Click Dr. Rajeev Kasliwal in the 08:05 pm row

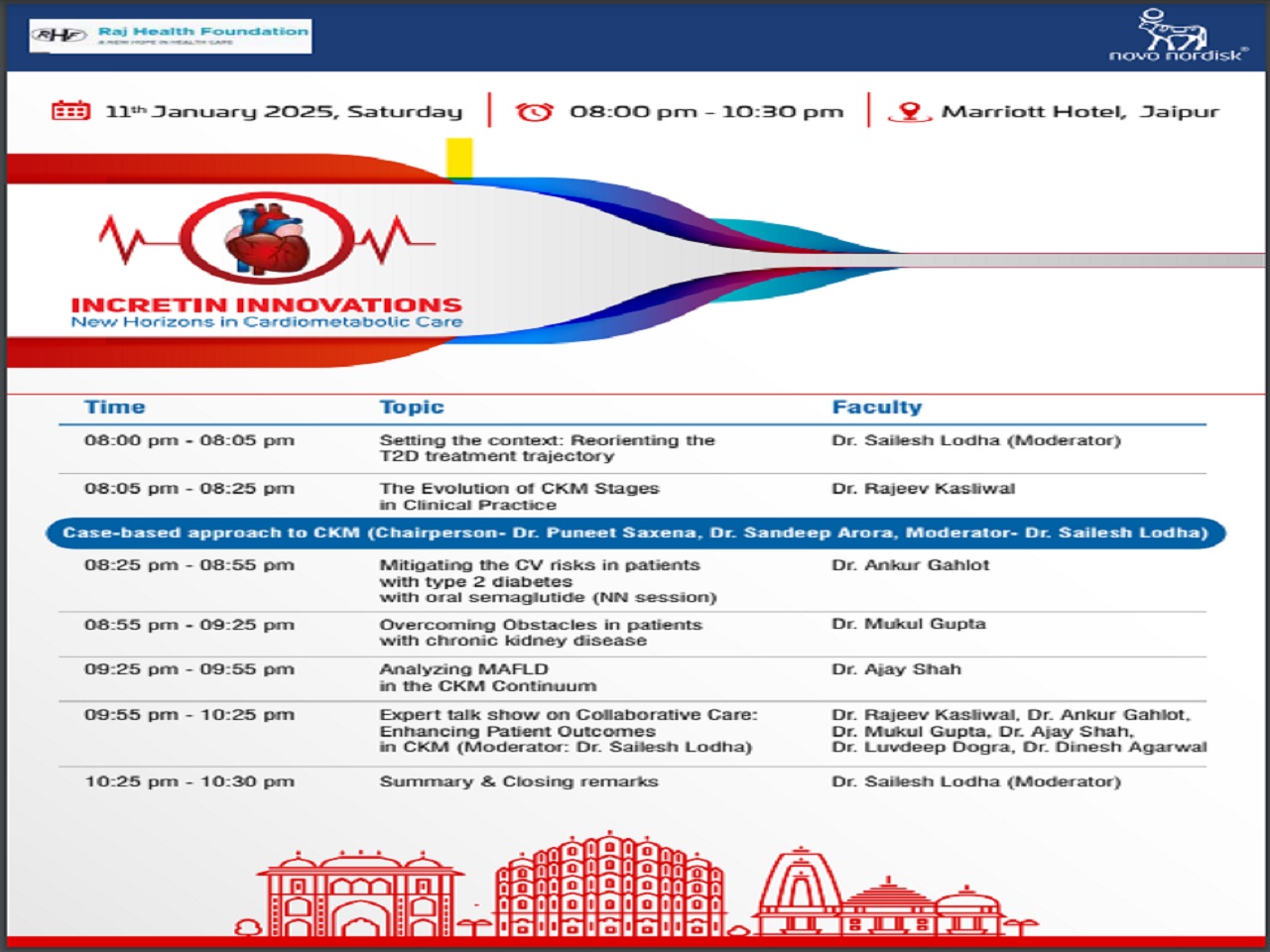point(923,488)
